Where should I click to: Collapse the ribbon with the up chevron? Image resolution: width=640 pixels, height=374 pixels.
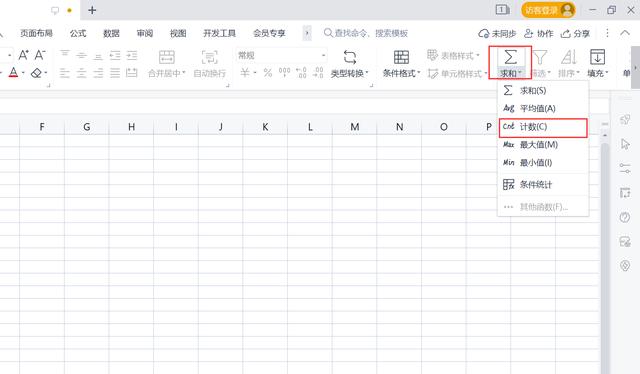(x=625, y=33)
